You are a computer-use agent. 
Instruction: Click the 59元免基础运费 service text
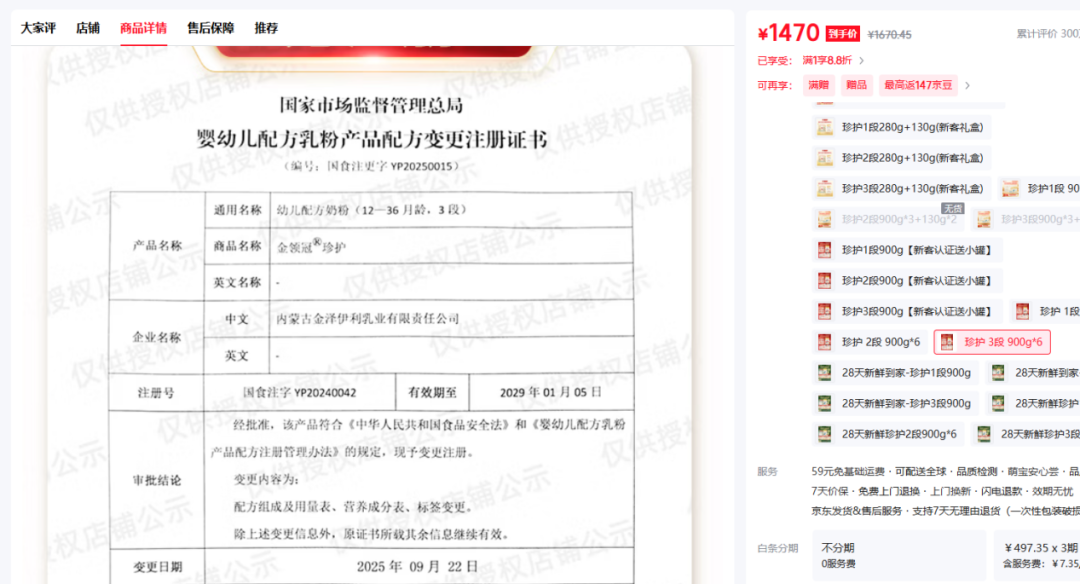point(848,471)
